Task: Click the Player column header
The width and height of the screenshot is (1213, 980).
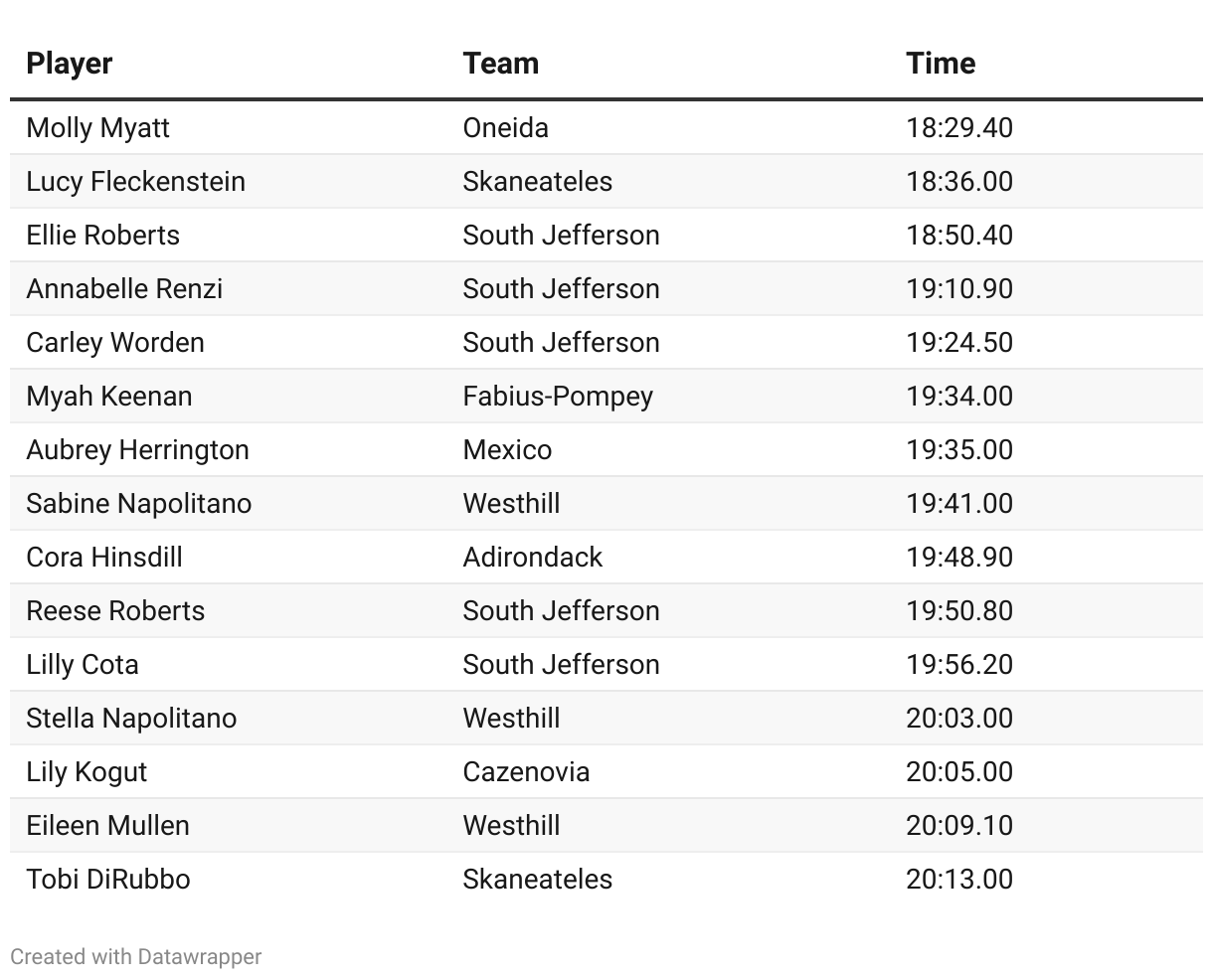Action: click(69, 64)
